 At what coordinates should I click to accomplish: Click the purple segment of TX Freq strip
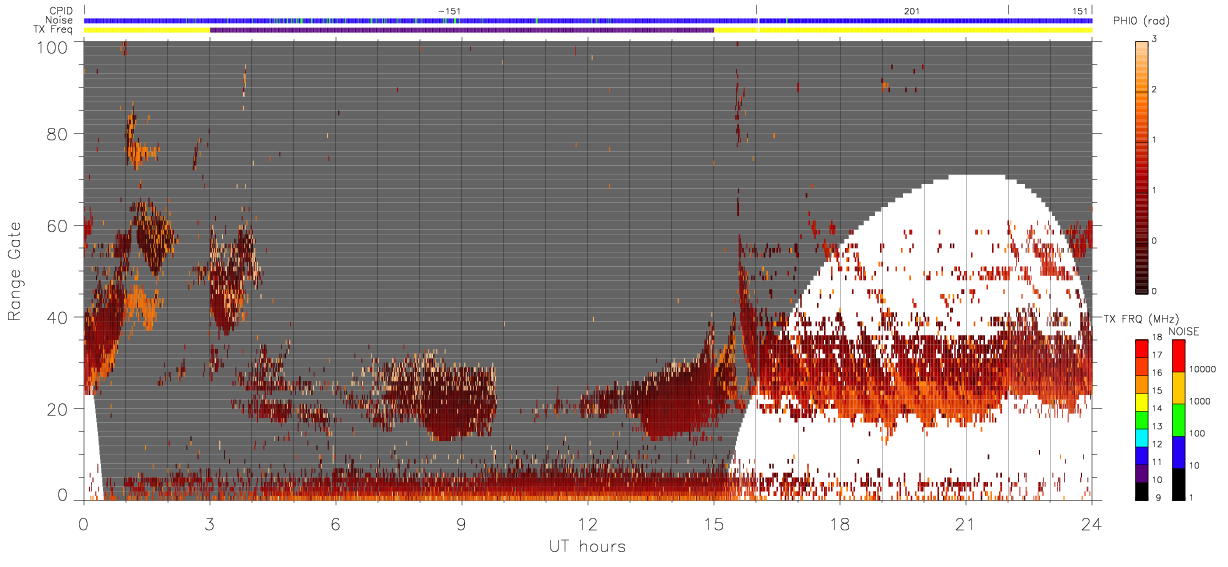[x=462, y=30]
